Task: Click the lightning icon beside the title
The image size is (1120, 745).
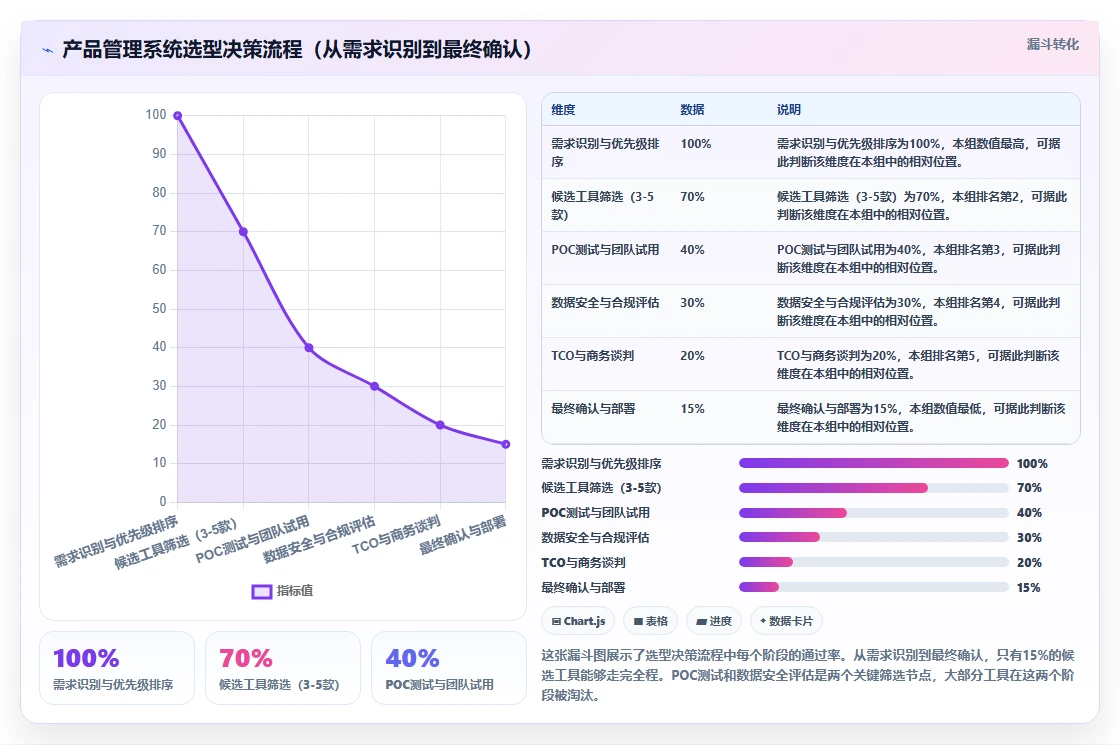Action: click(x=48, y=50)
